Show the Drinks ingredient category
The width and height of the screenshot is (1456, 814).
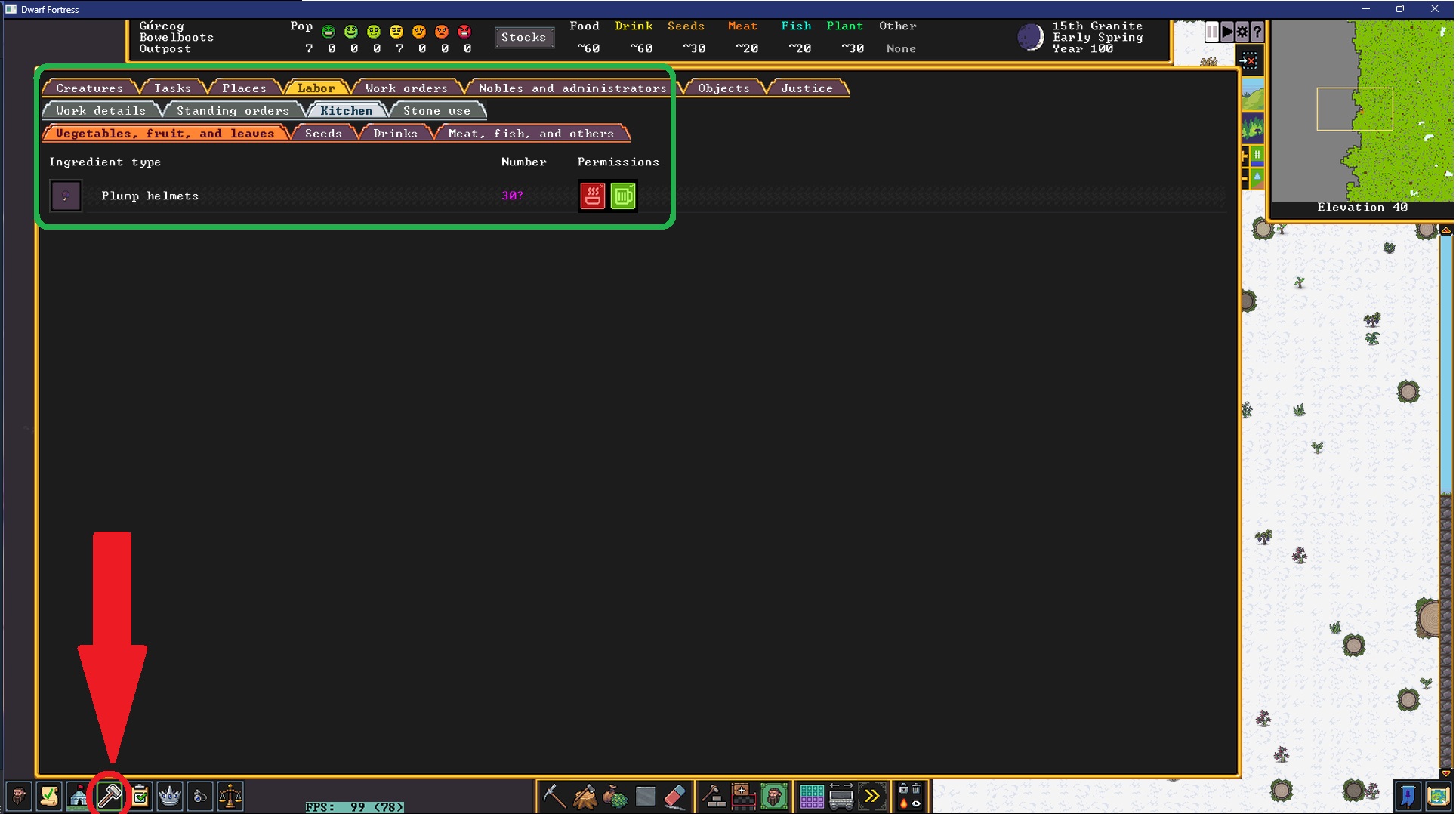[x=395, y=133]
